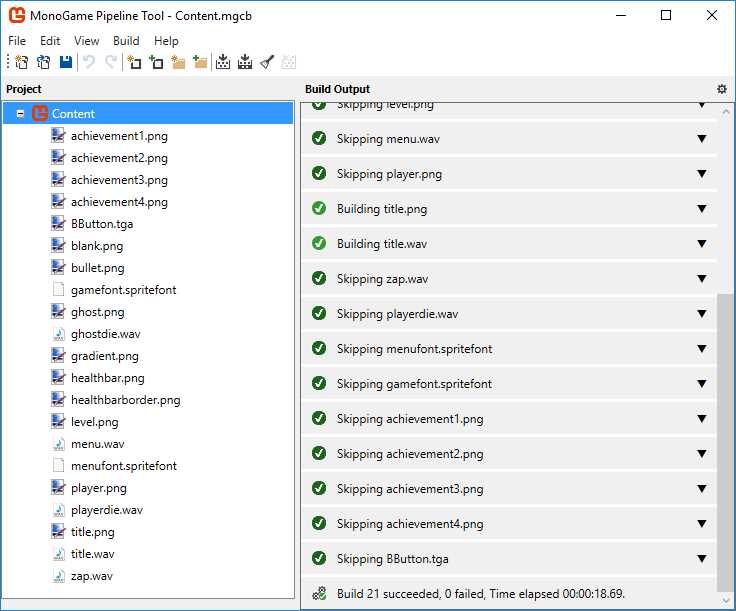736x611 pixels.
Task: Click the Open project toolbar icon
Action: [x=44, y=62]
